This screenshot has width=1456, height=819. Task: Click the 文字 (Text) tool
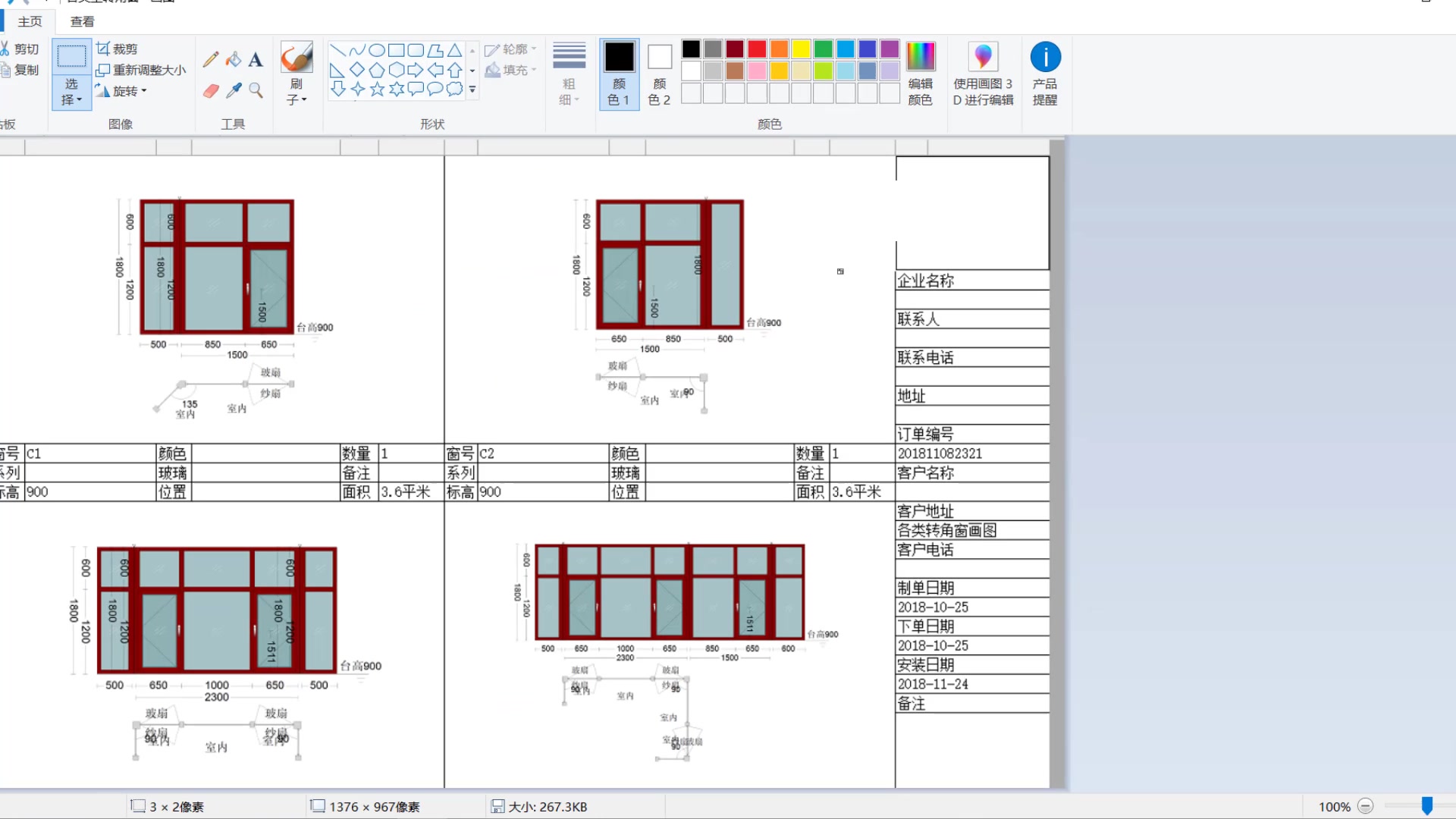(x=255, y=59)
